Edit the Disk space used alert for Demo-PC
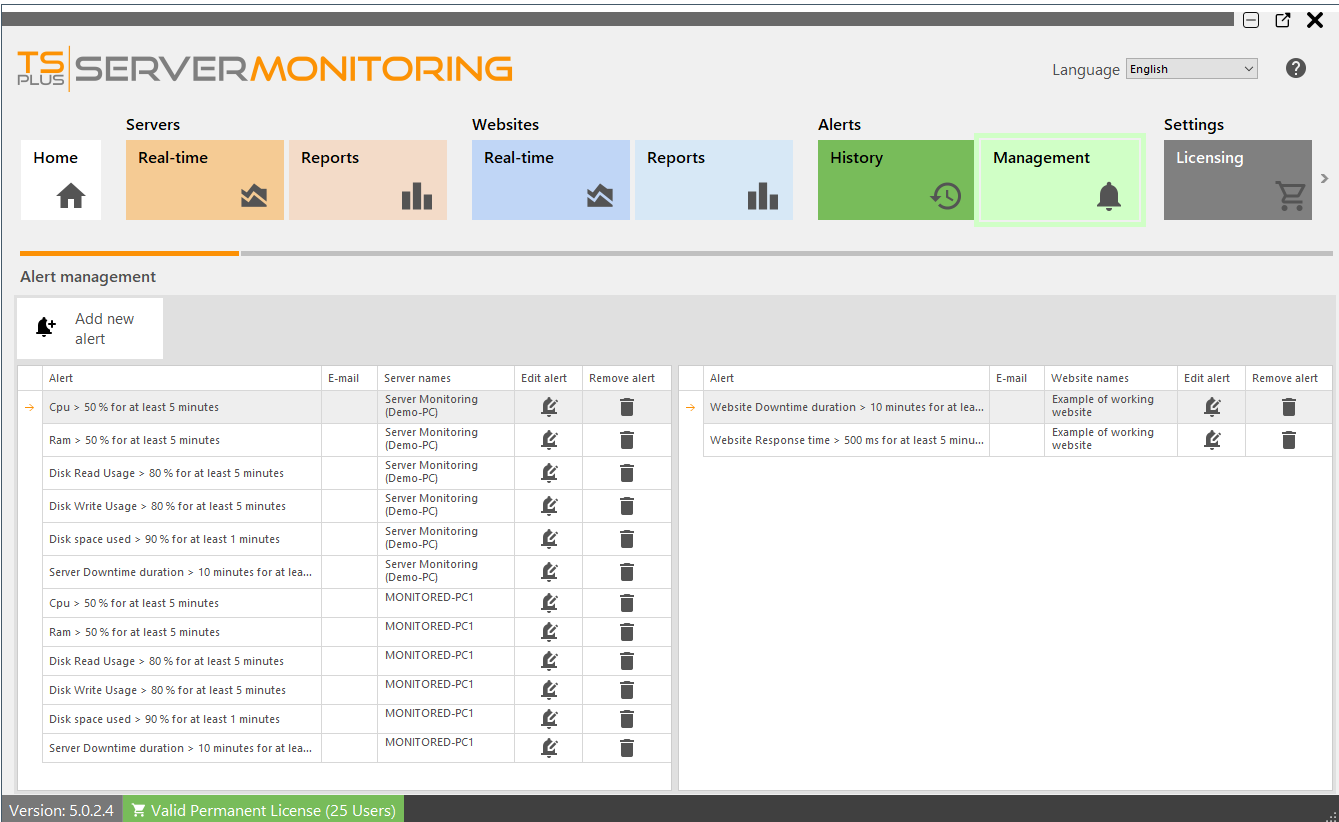The width and height of the screenshot is (1339, 822). (548, 537)
